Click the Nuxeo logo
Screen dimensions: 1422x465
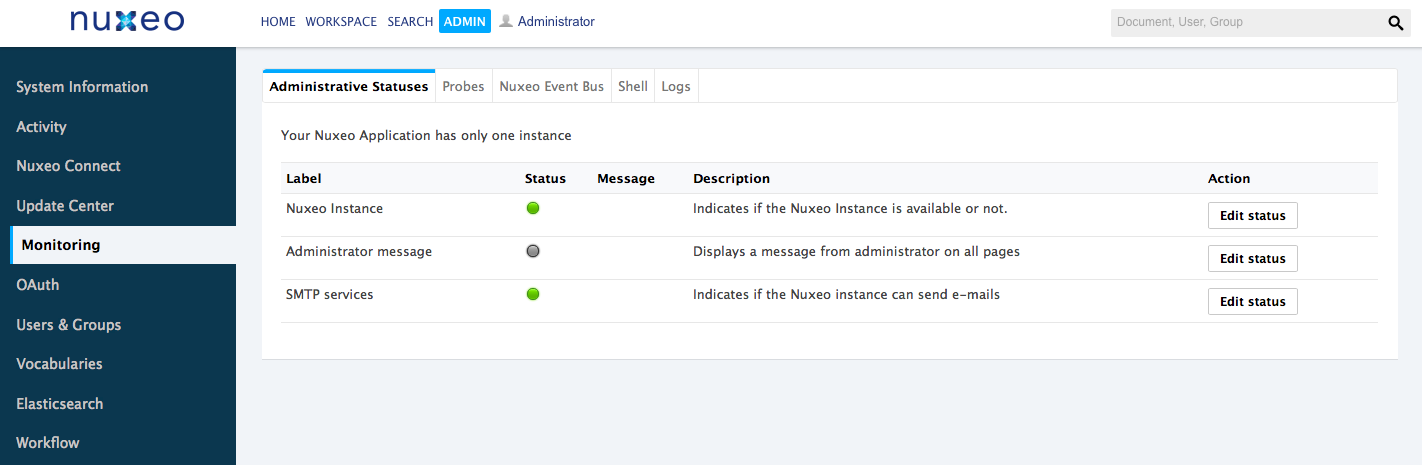(x=127, y=21)
